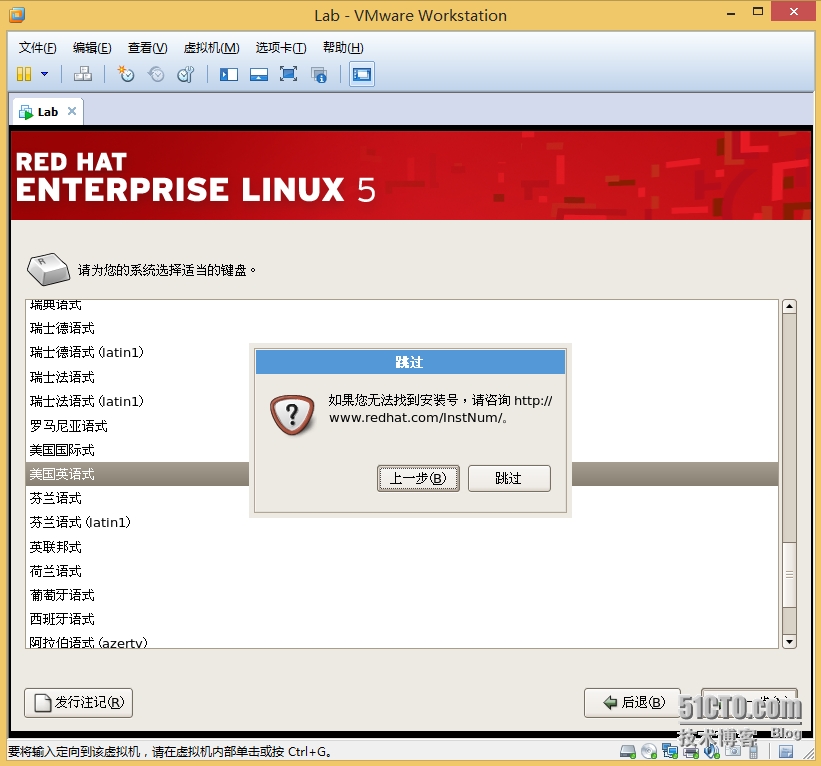Click the Revert to snapshot icon
The width and height of the screenshot is (821, 766).
(x=156, y=74)
